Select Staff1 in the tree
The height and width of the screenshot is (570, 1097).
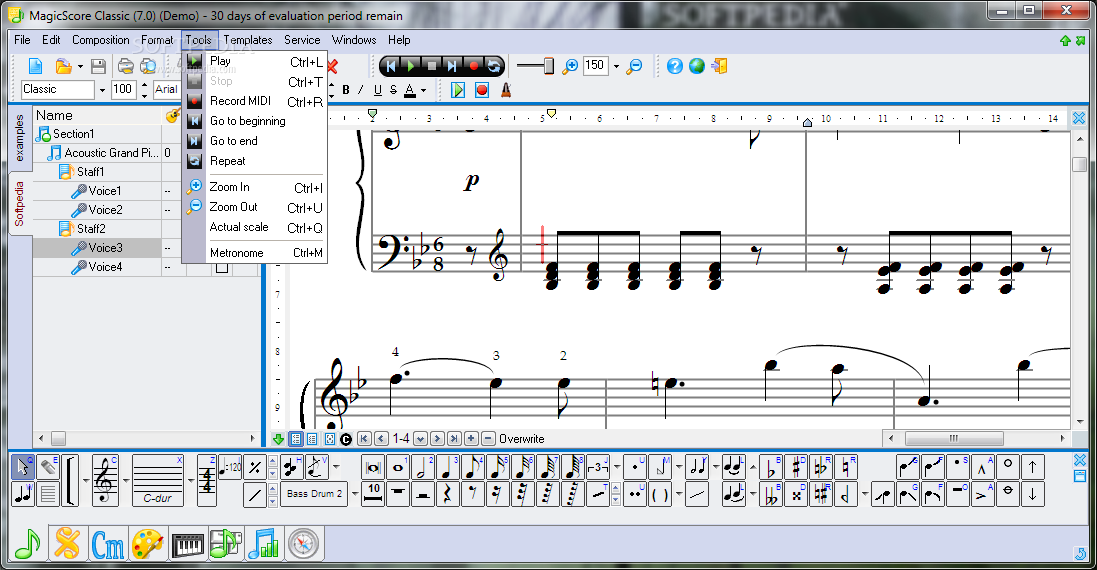click(90, 171)
